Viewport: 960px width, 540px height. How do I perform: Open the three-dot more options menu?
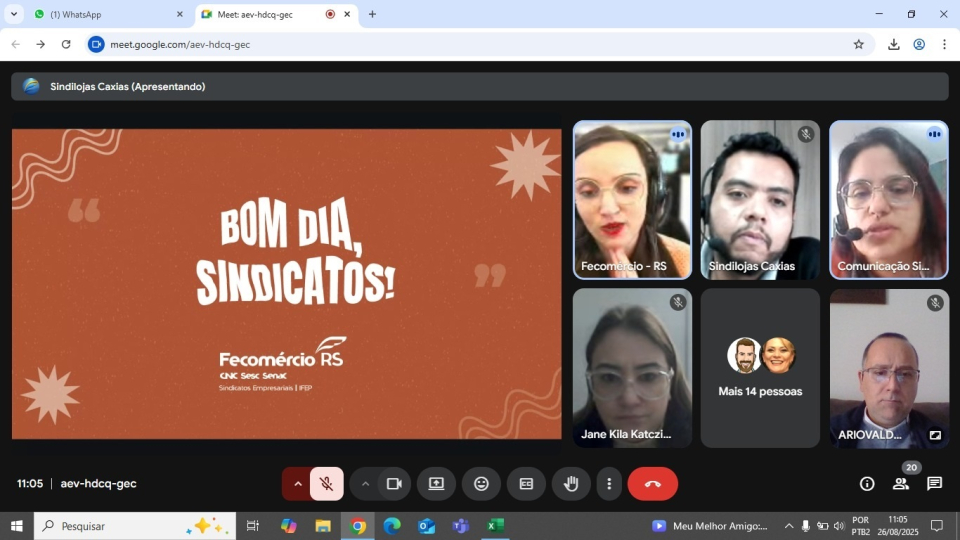(x=609, y=484)
